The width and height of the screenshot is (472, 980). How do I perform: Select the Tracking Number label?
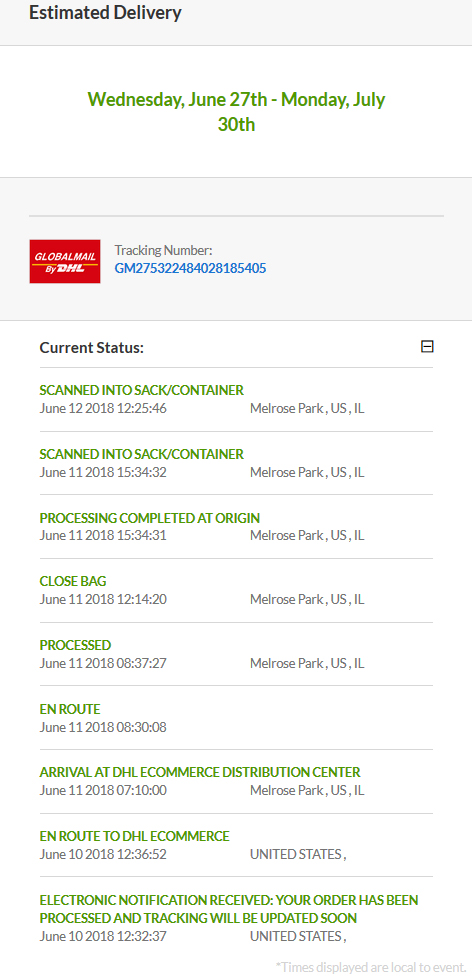[164, 251]
